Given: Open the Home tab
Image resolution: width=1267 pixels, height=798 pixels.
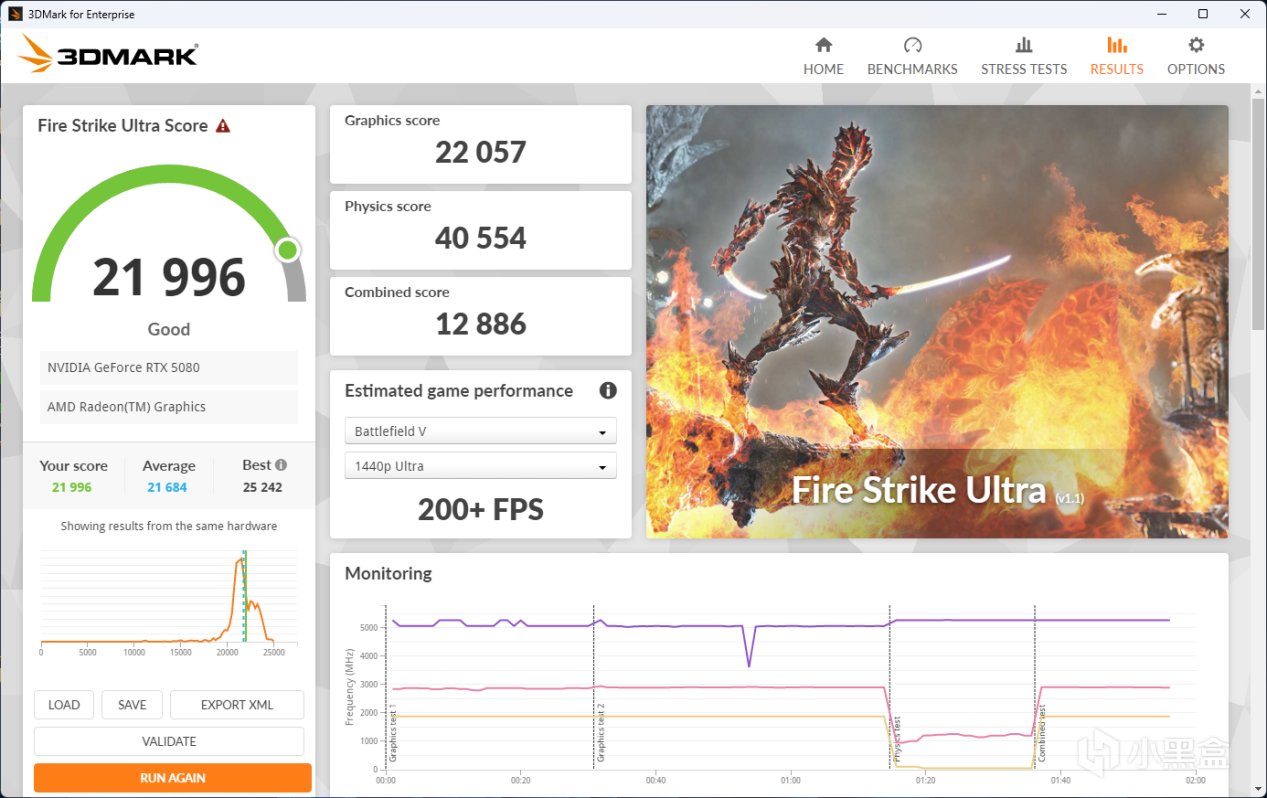Looking at the screenshot, I should [x=823, y=57].
